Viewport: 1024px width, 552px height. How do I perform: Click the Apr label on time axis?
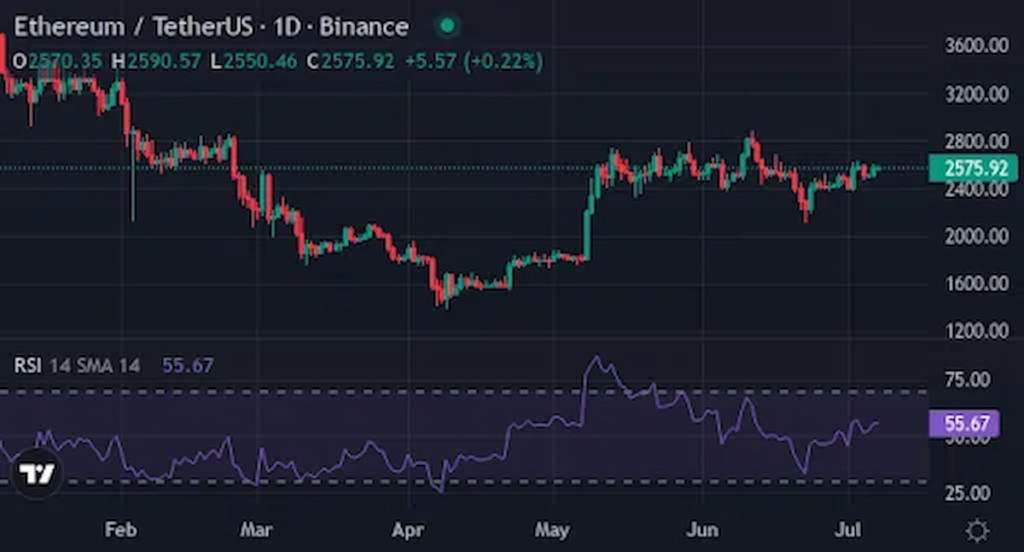click(408, 529)
